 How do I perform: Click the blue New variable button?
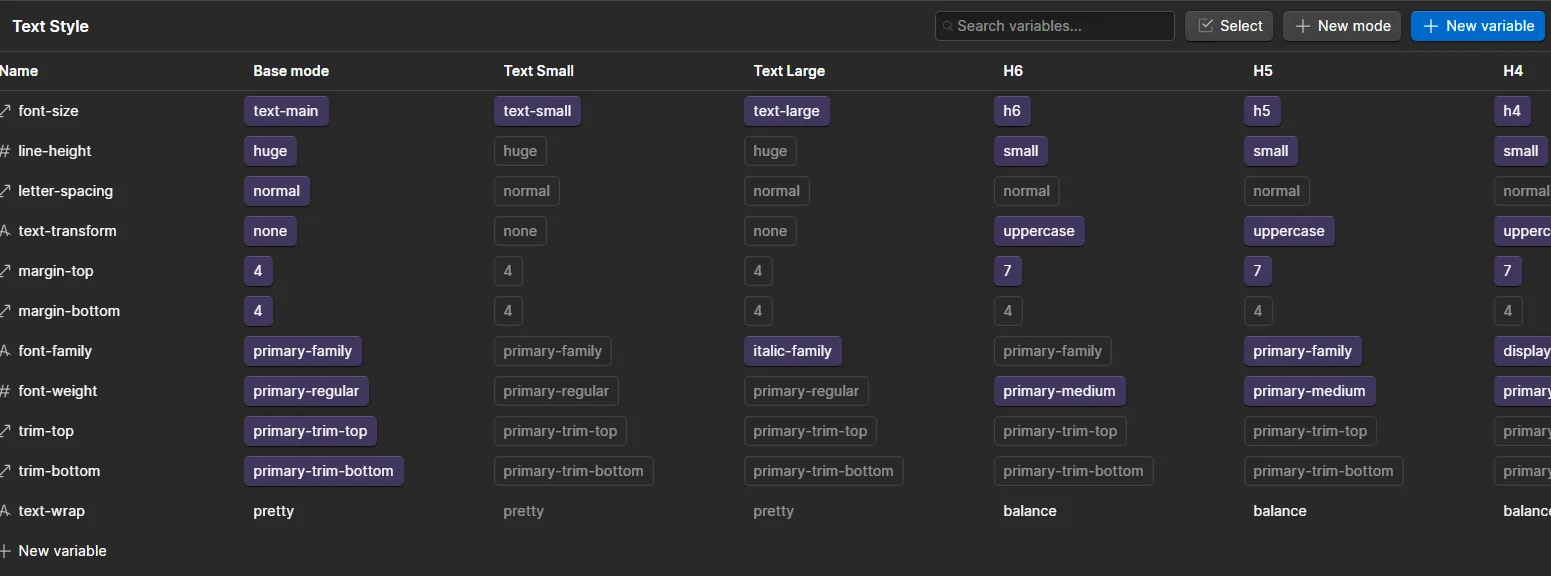pyautogui.click(x=1478, y=26)
